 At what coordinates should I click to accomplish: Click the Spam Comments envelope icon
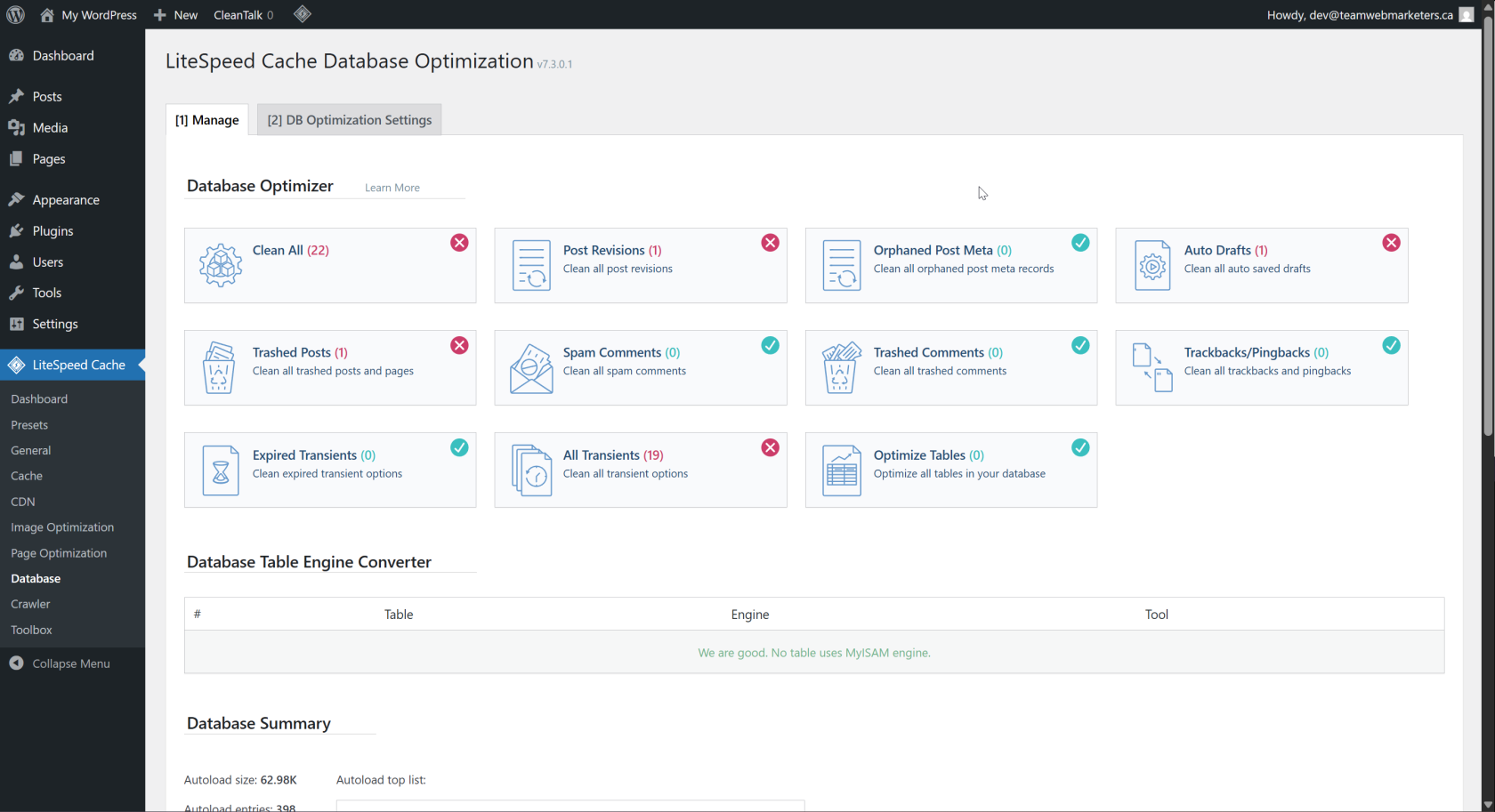click(531, 367)
